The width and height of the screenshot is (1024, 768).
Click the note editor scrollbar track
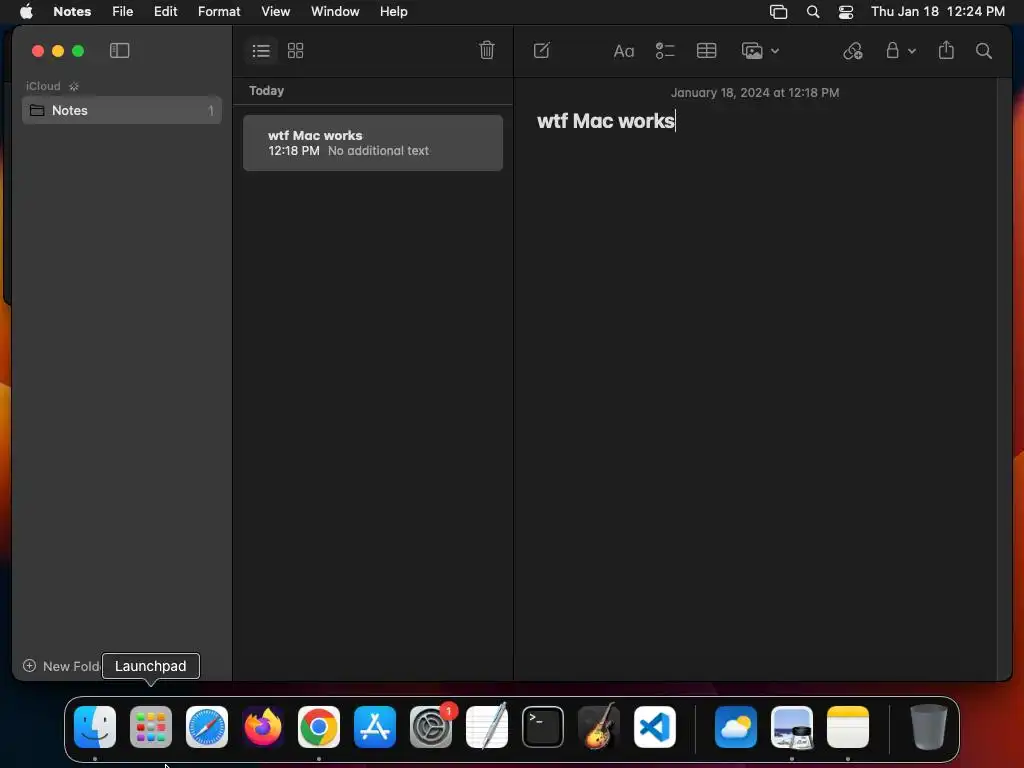pos(1004,379)
